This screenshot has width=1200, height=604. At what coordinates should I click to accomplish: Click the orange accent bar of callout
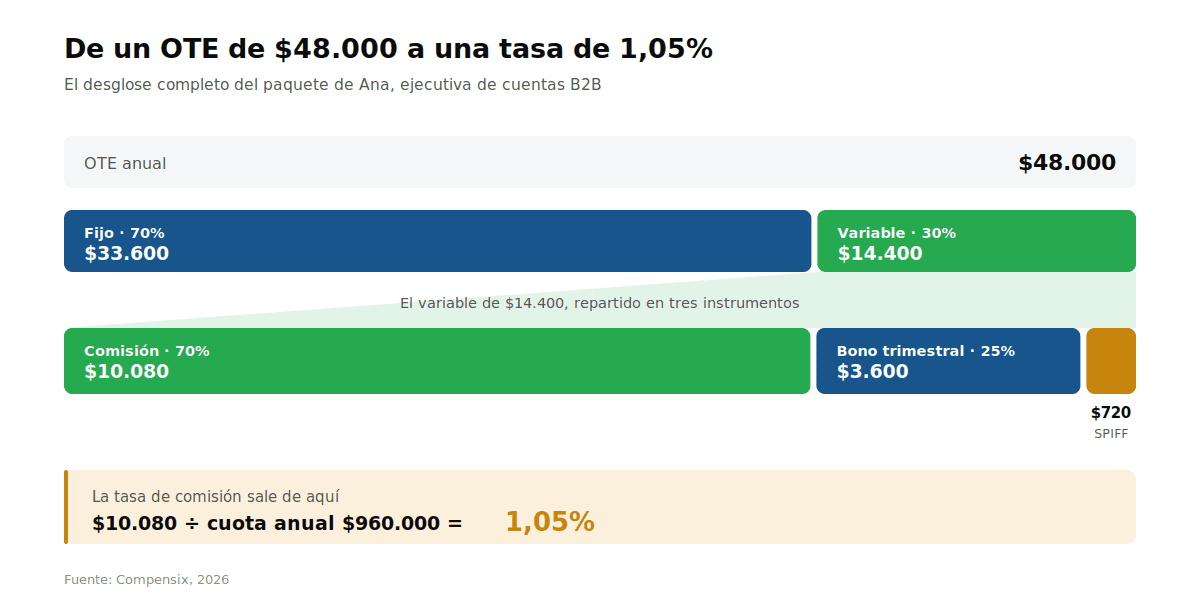pos(66,507)
